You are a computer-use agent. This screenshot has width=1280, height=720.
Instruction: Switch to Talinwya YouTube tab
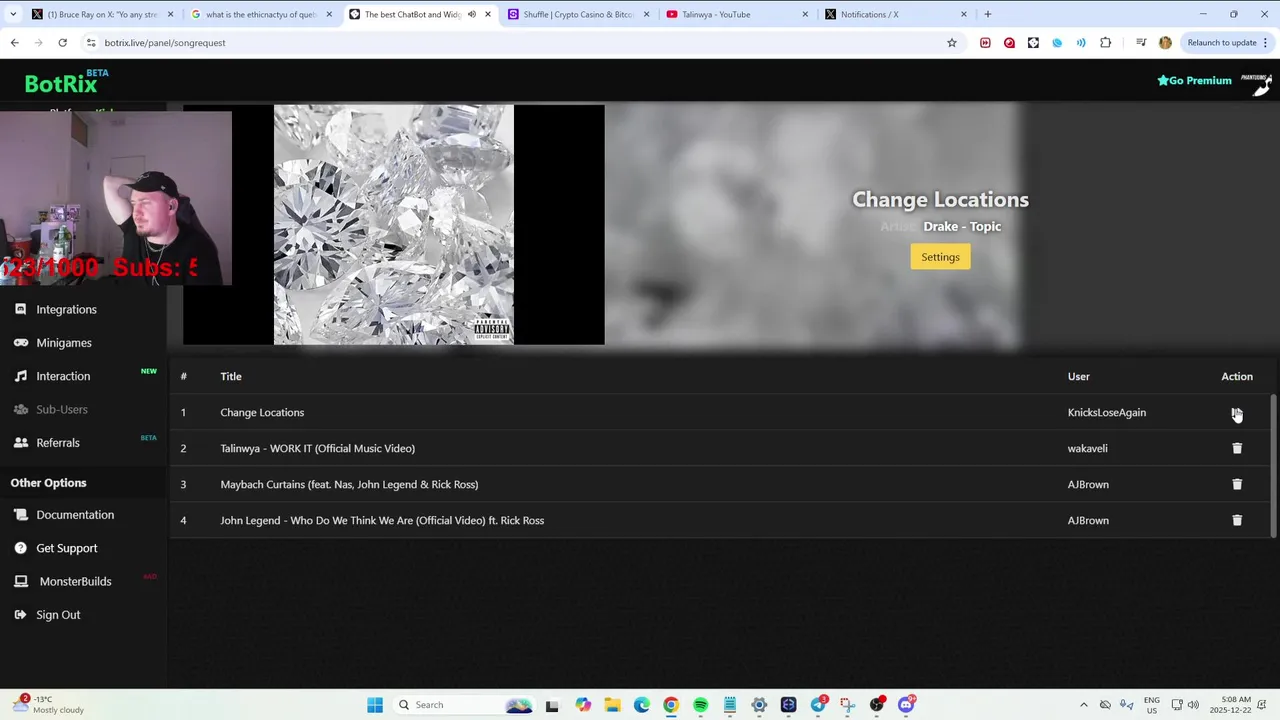pyautogui.click(x=736, y=14)
